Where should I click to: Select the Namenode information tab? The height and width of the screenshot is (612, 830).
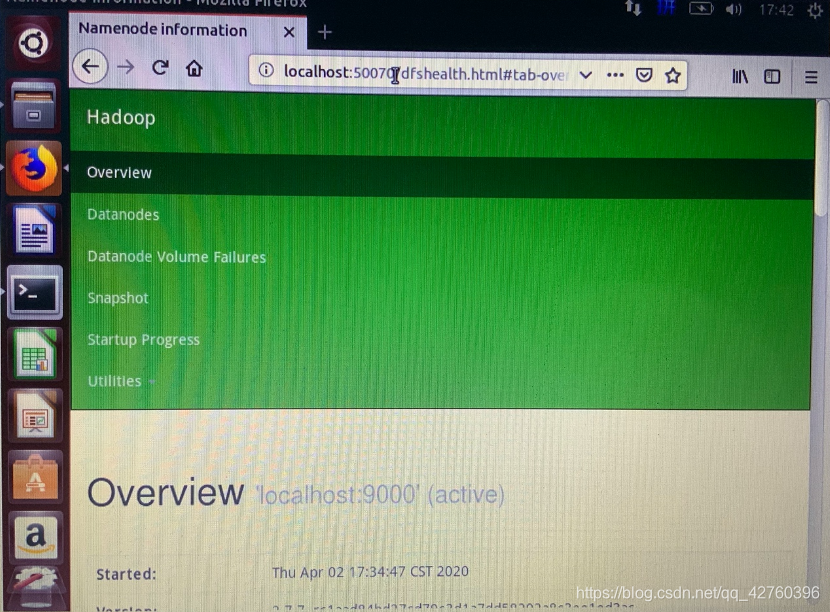point(188,31)
